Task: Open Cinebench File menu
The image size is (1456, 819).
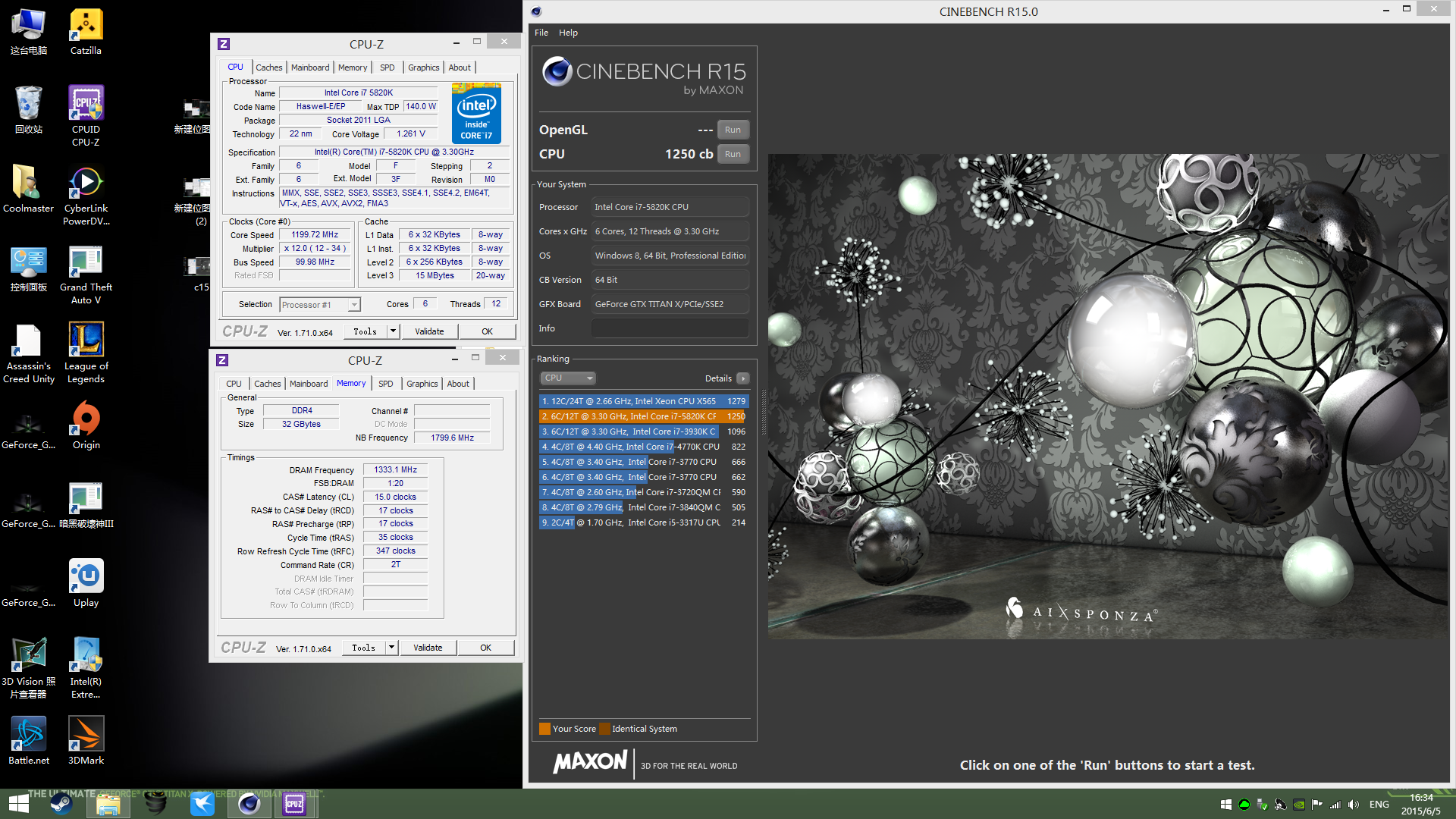Action: click(x=541, y=33)
